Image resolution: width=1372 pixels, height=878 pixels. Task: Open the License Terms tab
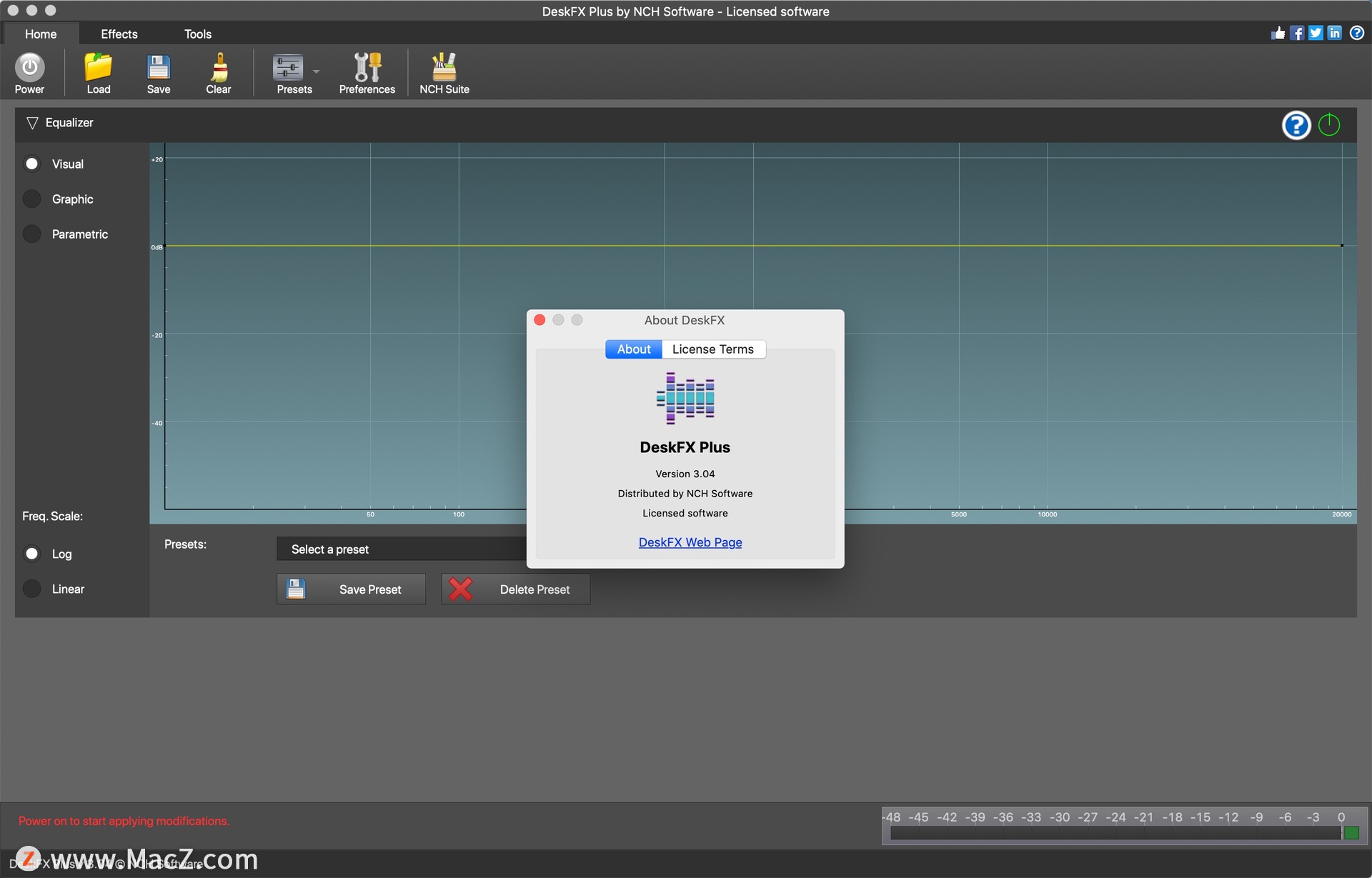pos(713,349)
